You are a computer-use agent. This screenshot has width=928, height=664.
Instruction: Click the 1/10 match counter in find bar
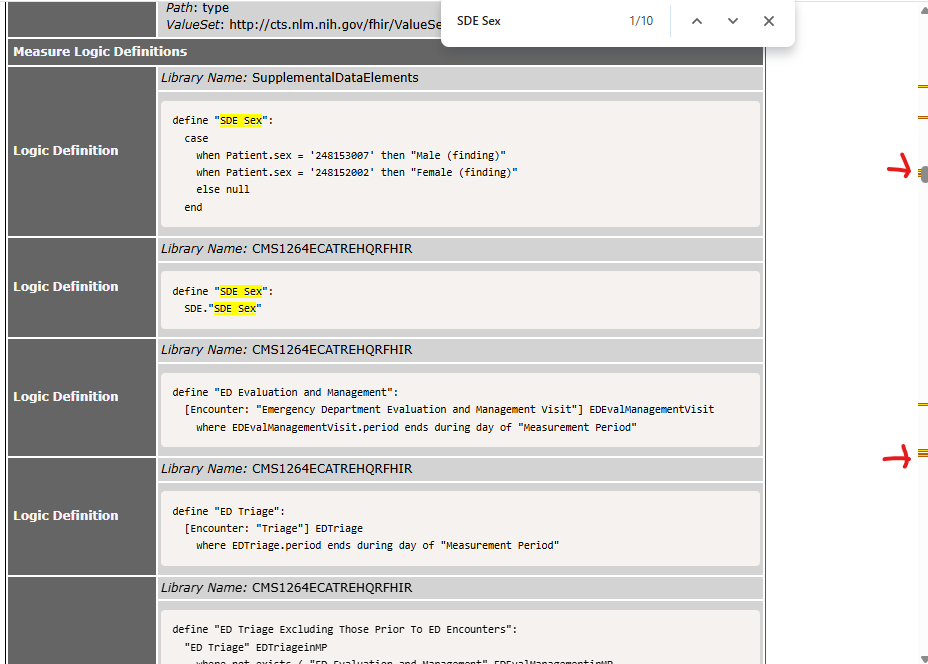click(x=641, y=21)
